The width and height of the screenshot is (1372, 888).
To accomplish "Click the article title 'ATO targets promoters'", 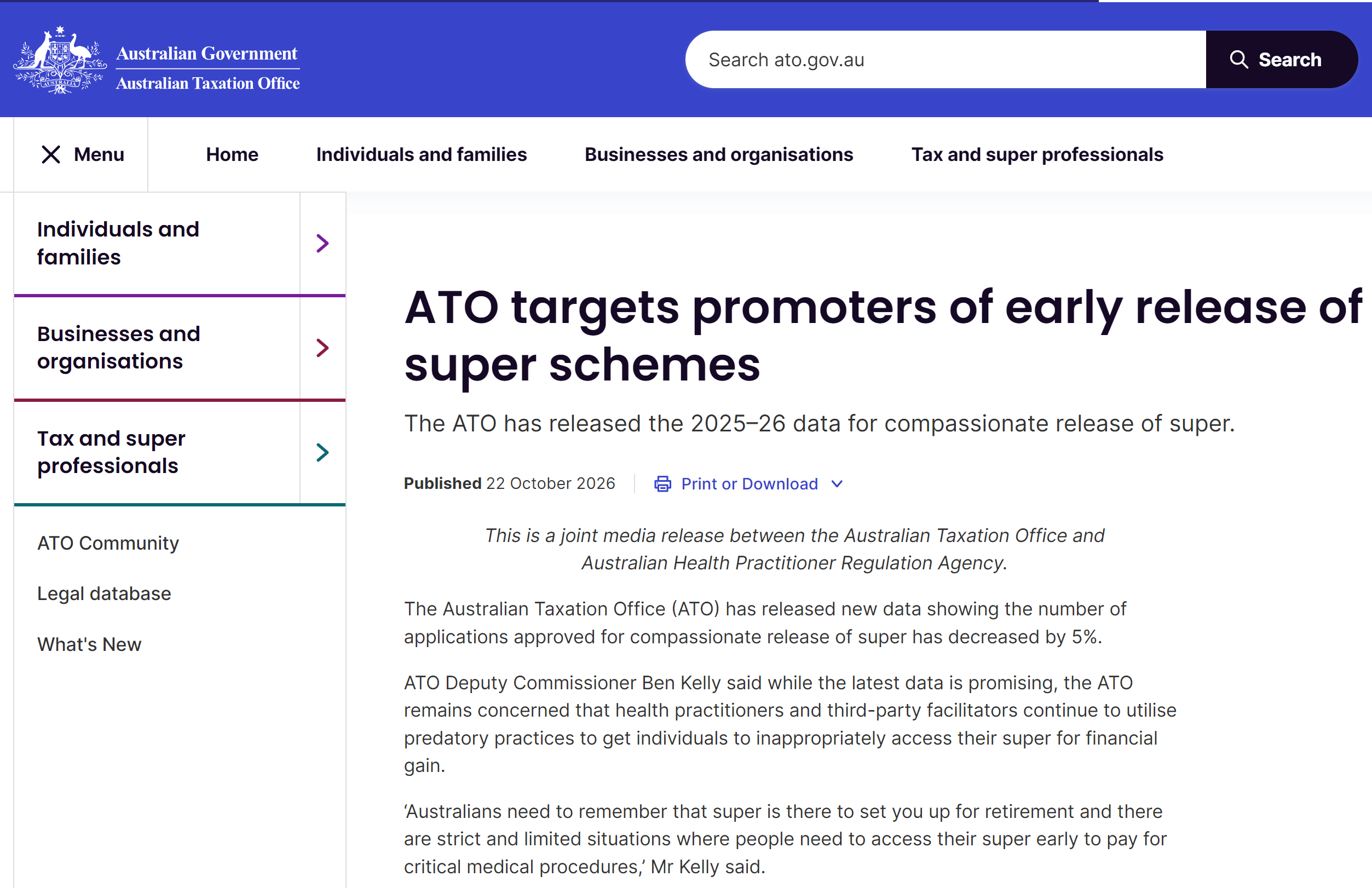I will point(883,336).
